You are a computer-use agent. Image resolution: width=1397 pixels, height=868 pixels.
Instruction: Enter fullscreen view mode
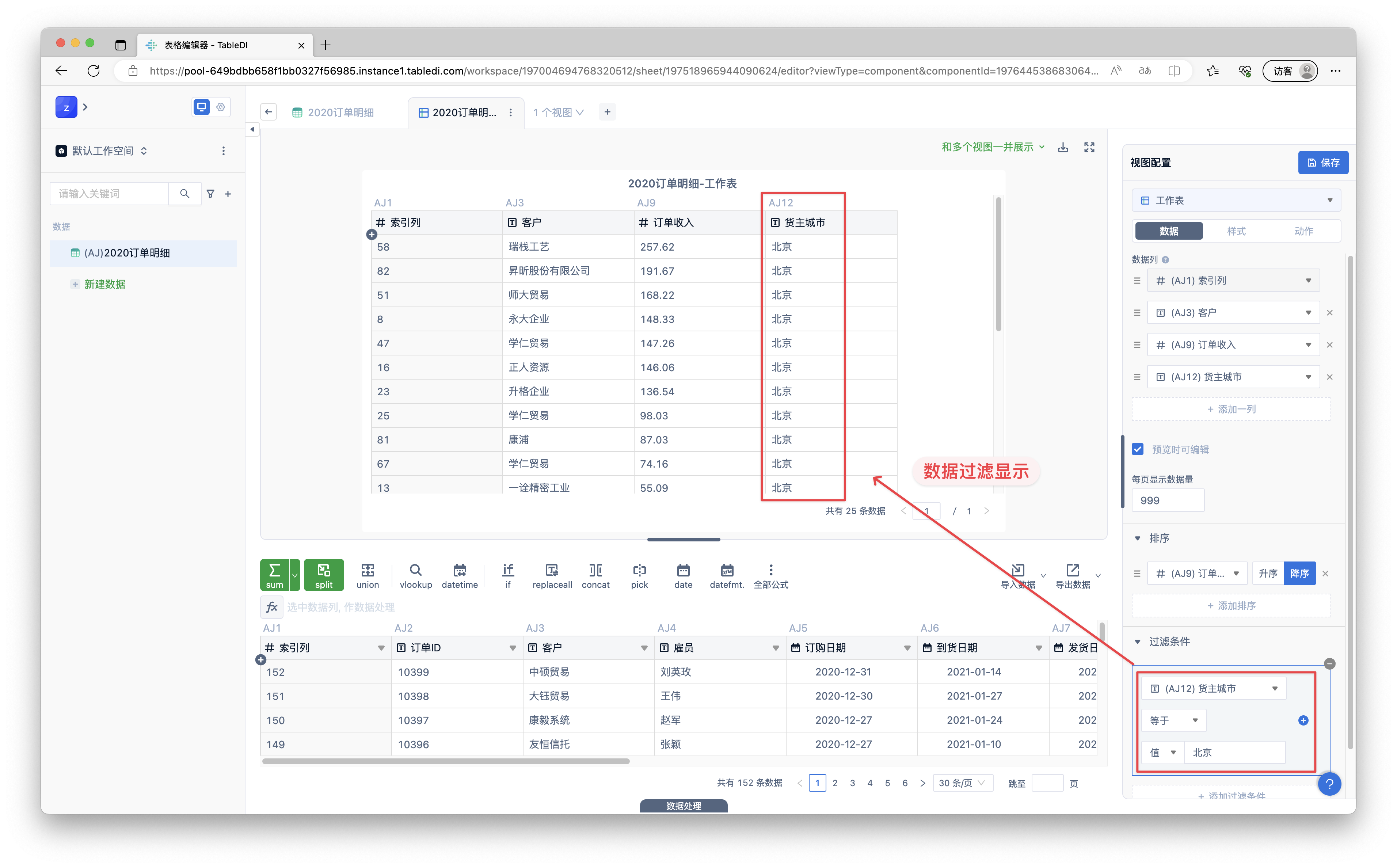point(1089,148)
